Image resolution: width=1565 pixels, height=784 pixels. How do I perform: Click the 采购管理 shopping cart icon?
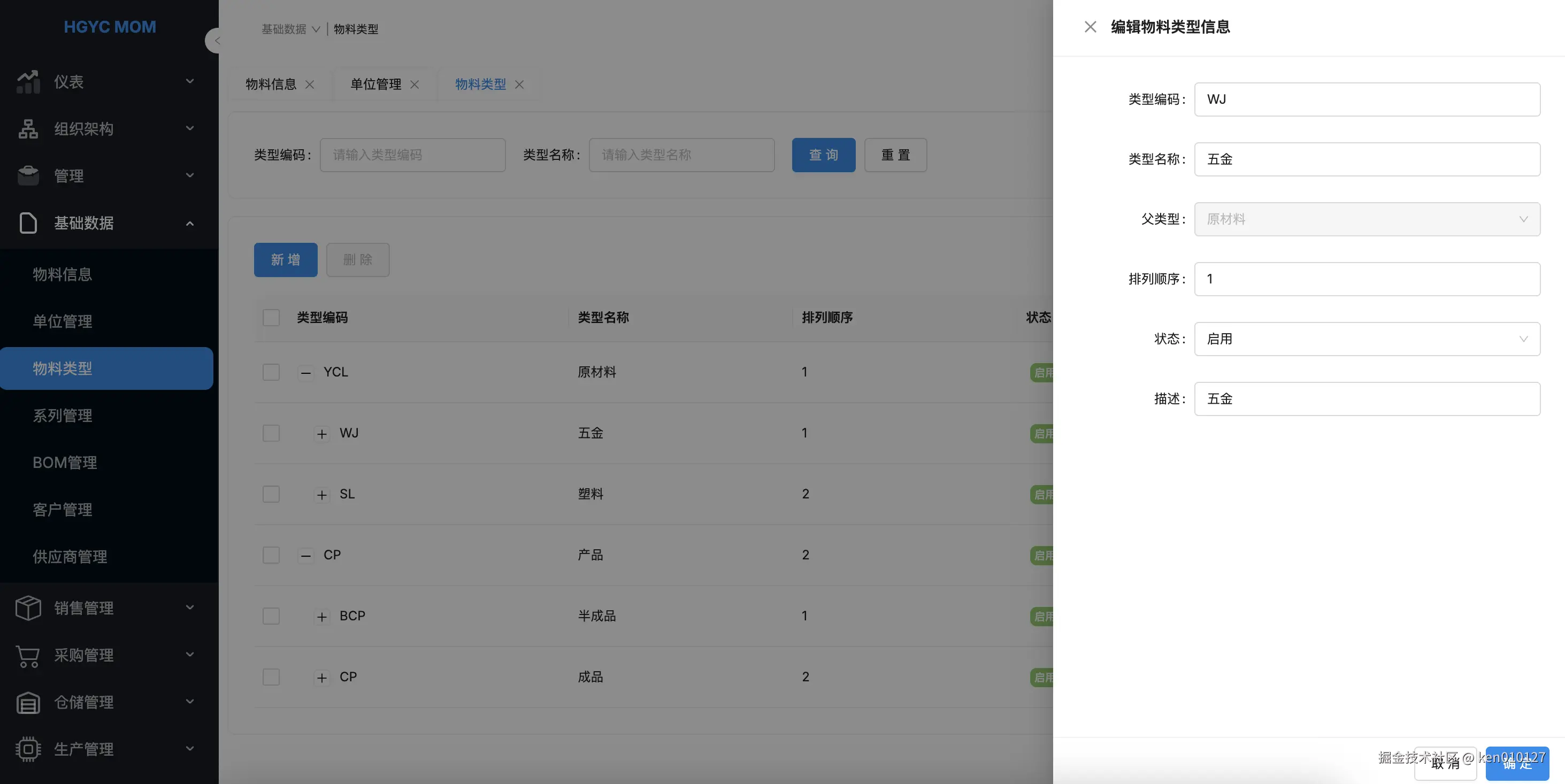(x=28, y=655)
